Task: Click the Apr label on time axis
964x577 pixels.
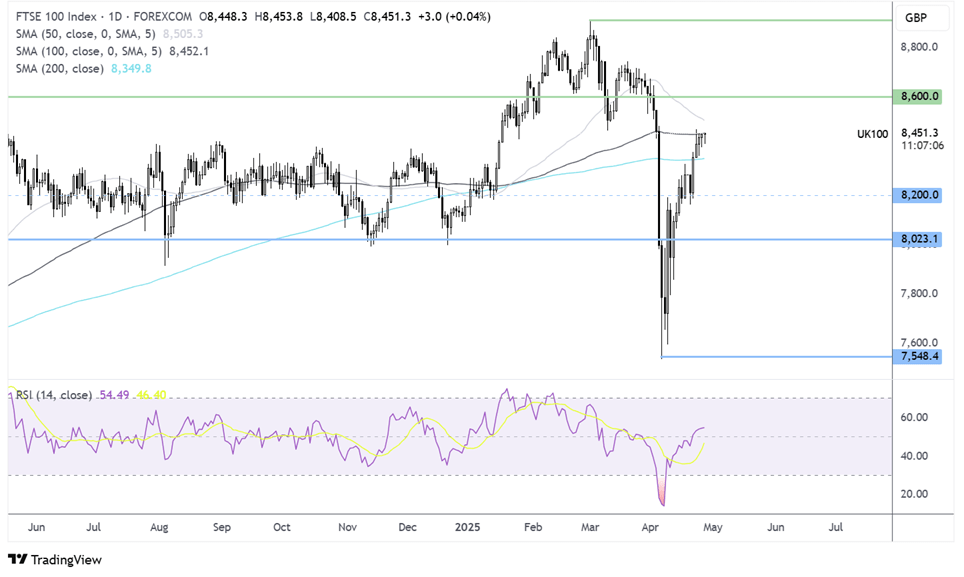Action: pos(653,526)
